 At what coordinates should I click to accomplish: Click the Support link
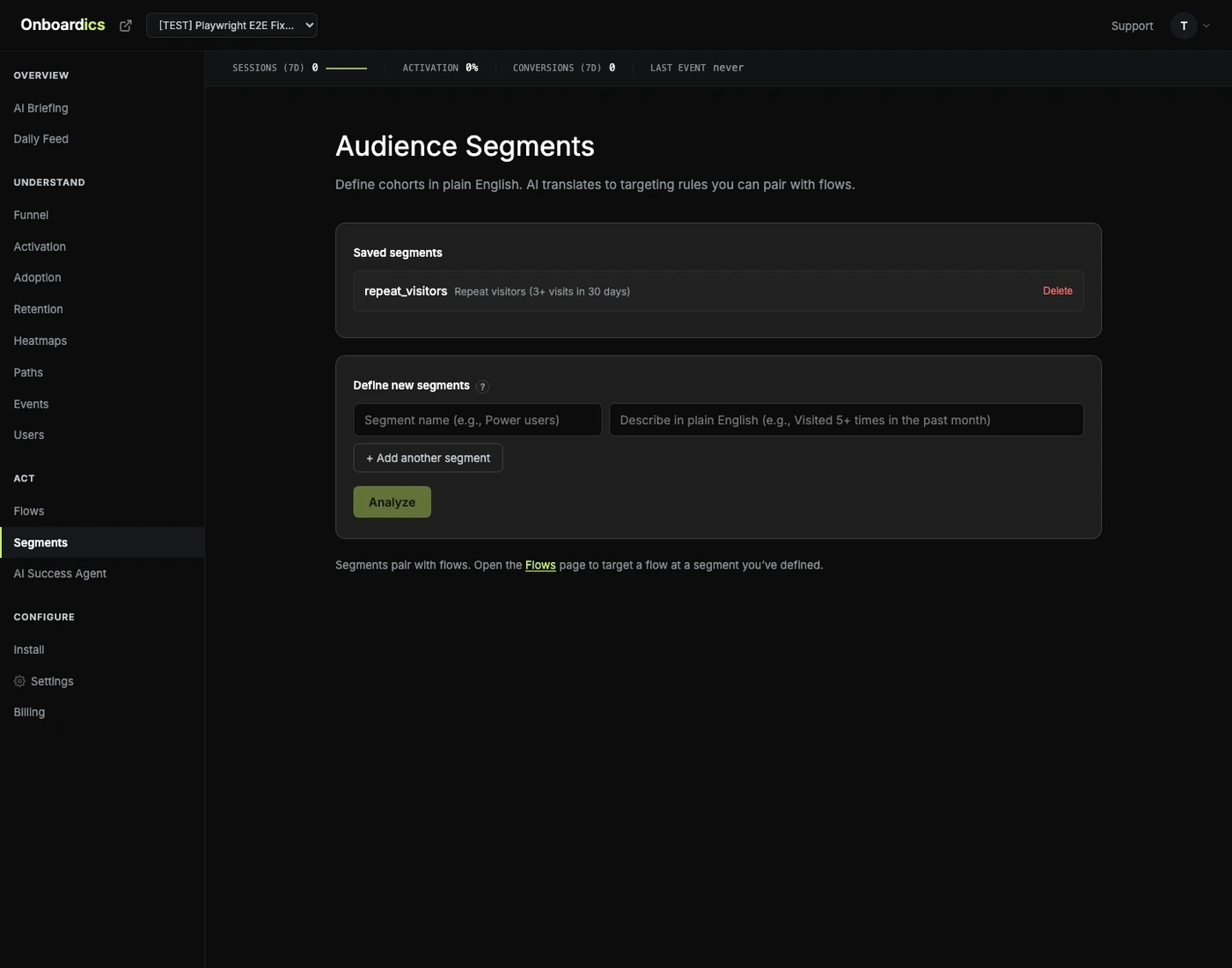point(1132,26)
